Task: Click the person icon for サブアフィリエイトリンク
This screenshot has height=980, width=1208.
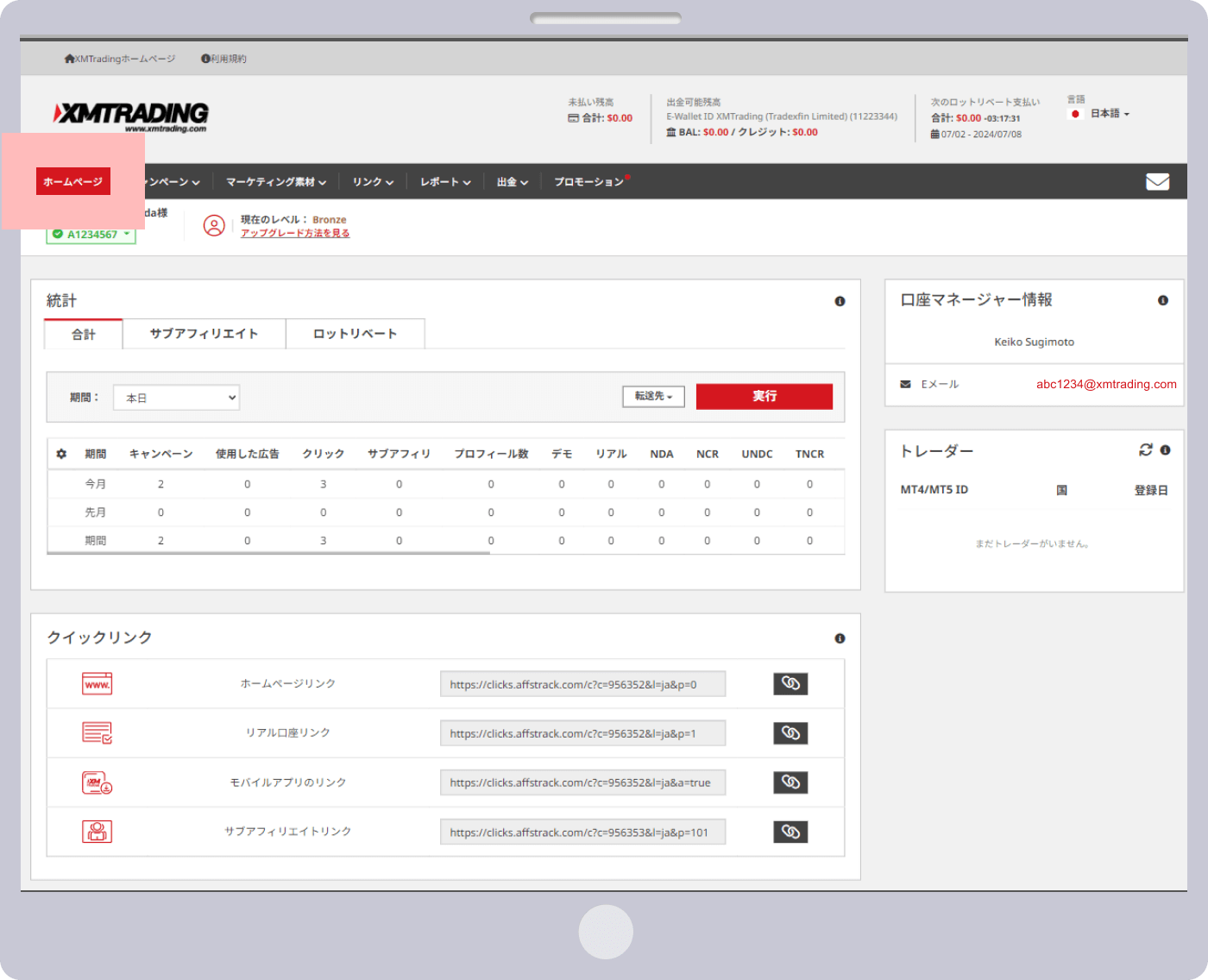Action: coord(98,832)
